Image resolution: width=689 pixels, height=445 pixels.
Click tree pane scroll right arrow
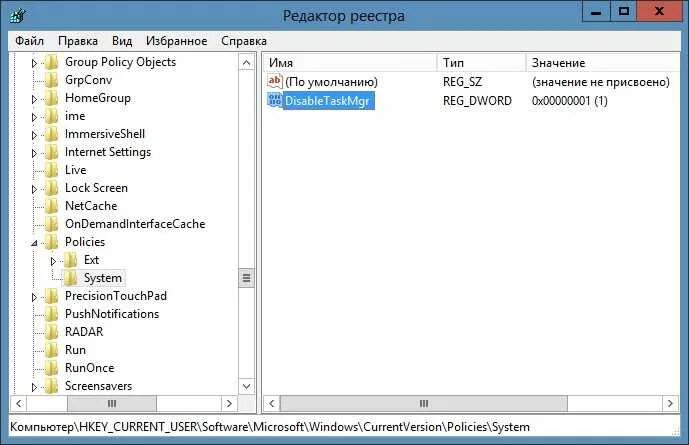229,403
